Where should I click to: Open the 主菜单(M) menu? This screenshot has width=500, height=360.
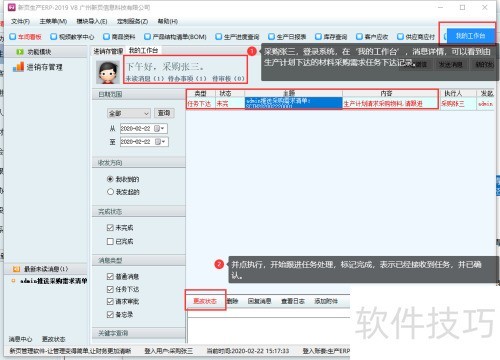53,21
